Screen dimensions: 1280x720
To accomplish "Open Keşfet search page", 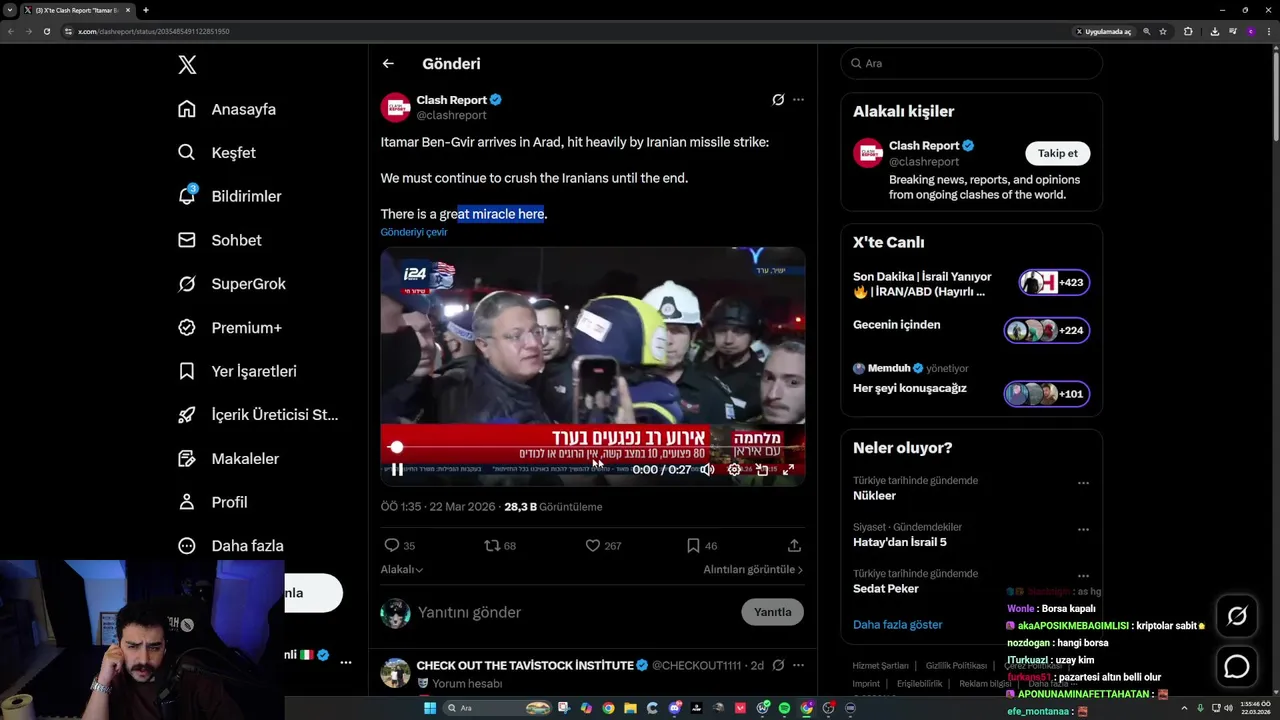I will tap(217, 153).
